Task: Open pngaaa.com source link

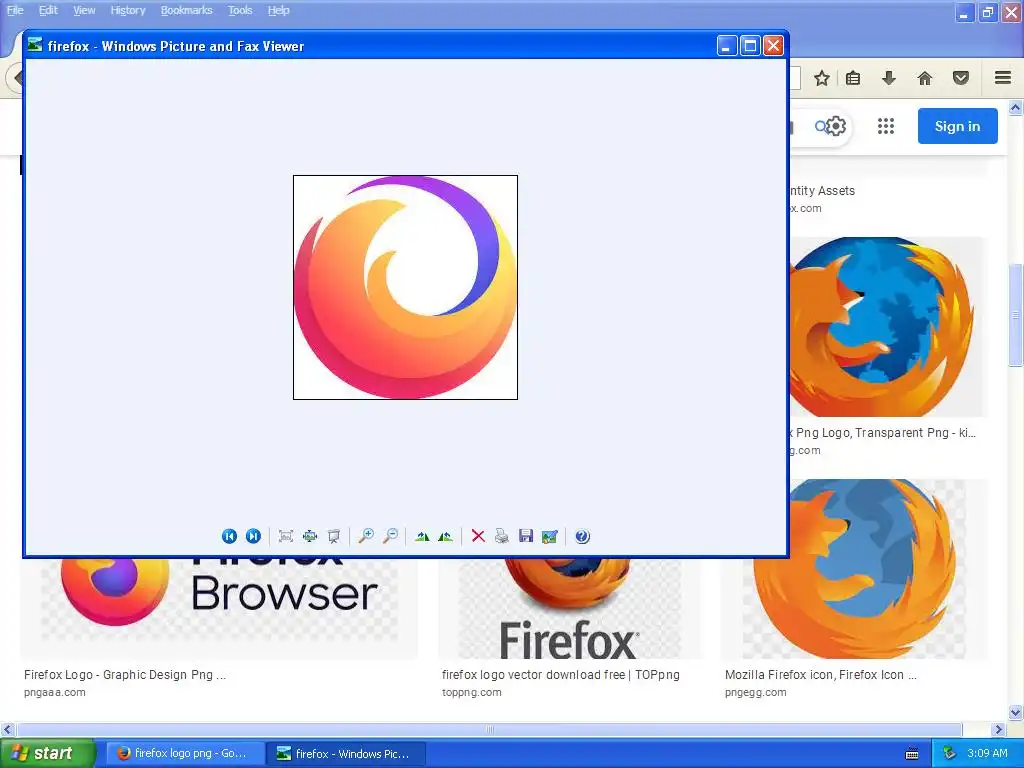Action: coord(54,692)
